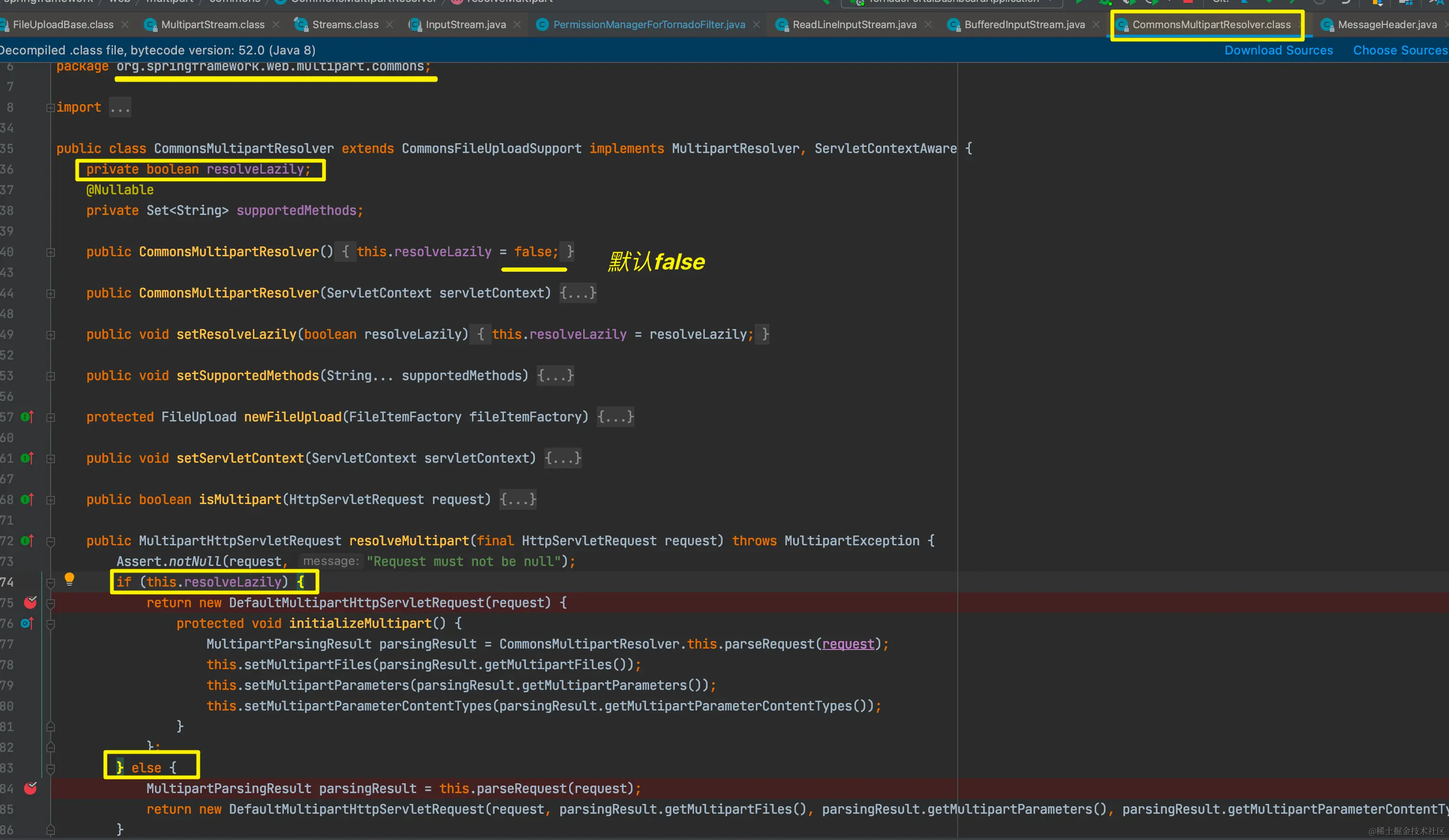Click the implements gutter icon beside isMultipart
The height and width of the screenshot is (840, 1449).
[x=26, y=500]
